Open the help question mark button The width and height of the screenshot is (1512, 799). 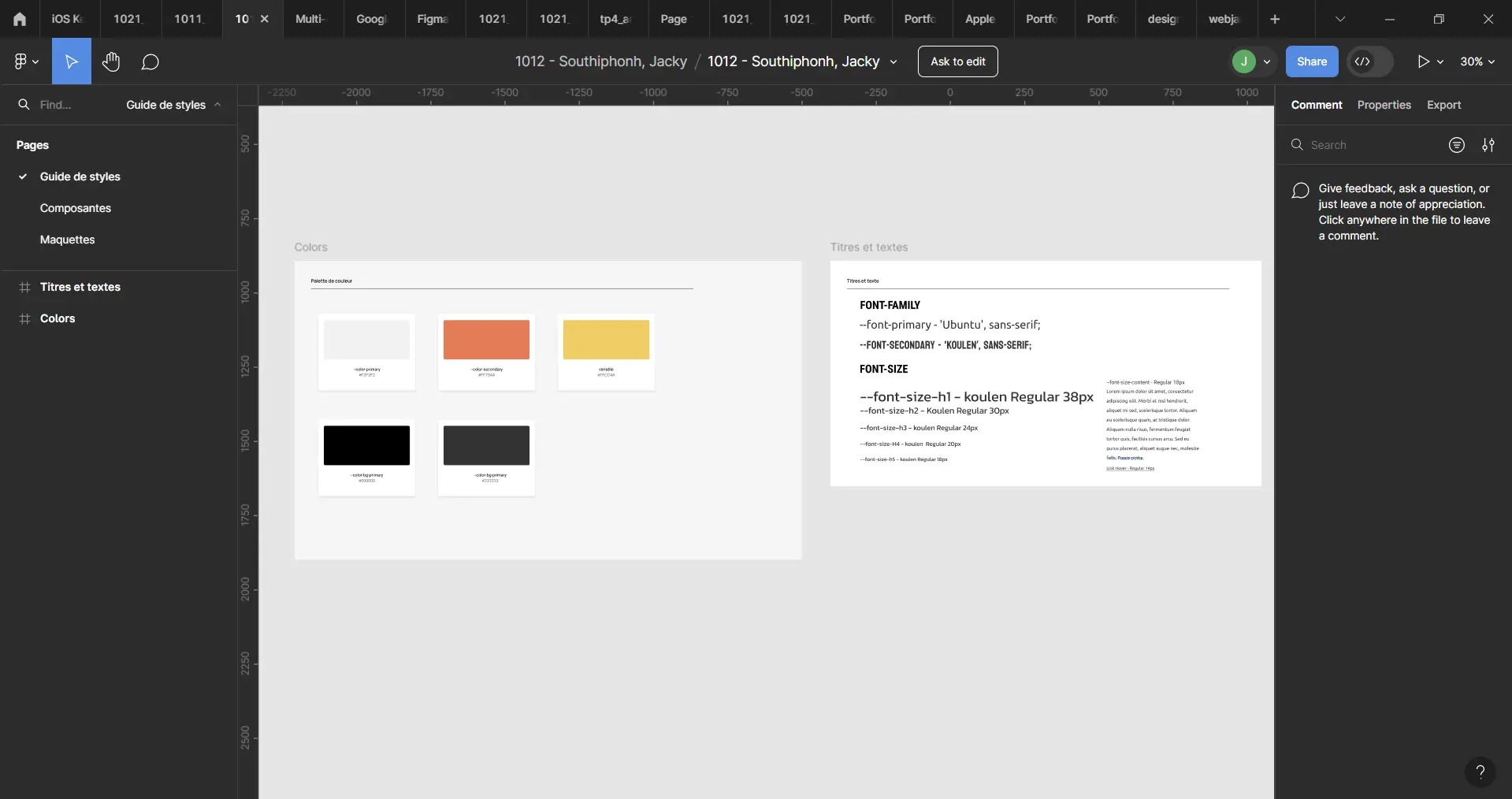[1480, 772]
